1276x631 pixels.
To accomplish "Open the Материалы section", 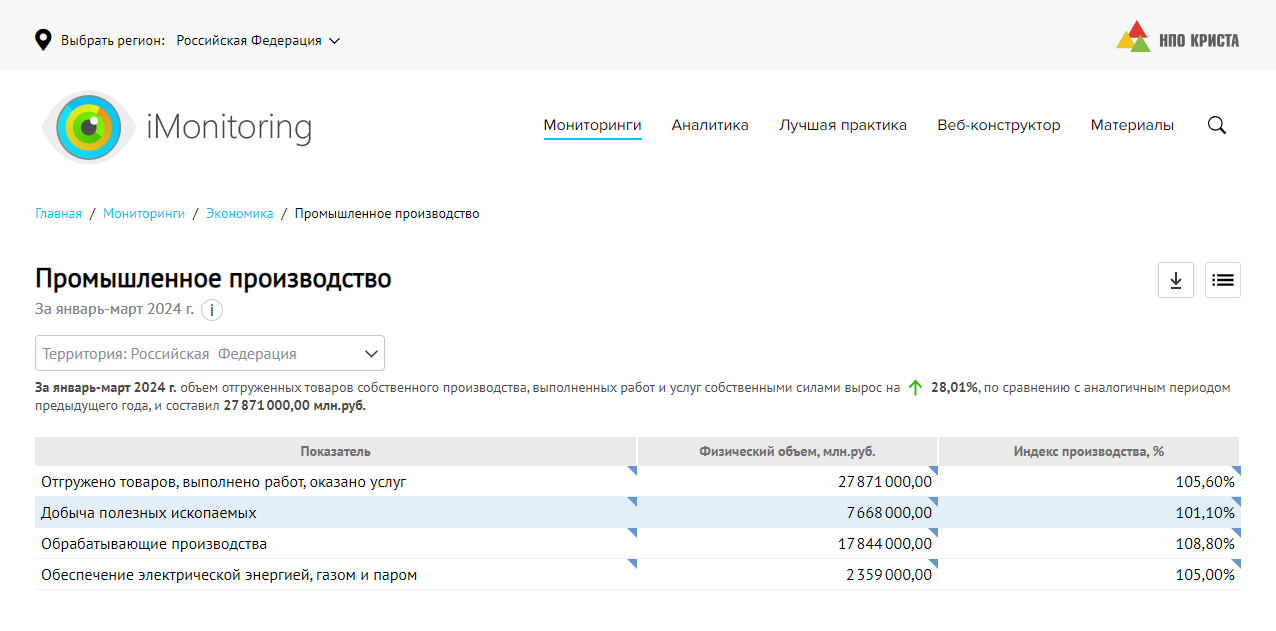I will click(x=1132, y=125).
